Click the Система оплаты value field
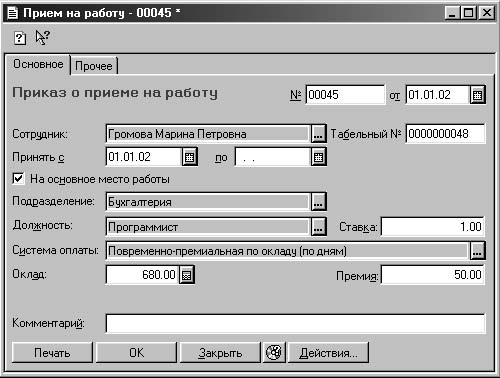The height and width of the screenshot is (378, 500). 288,251
